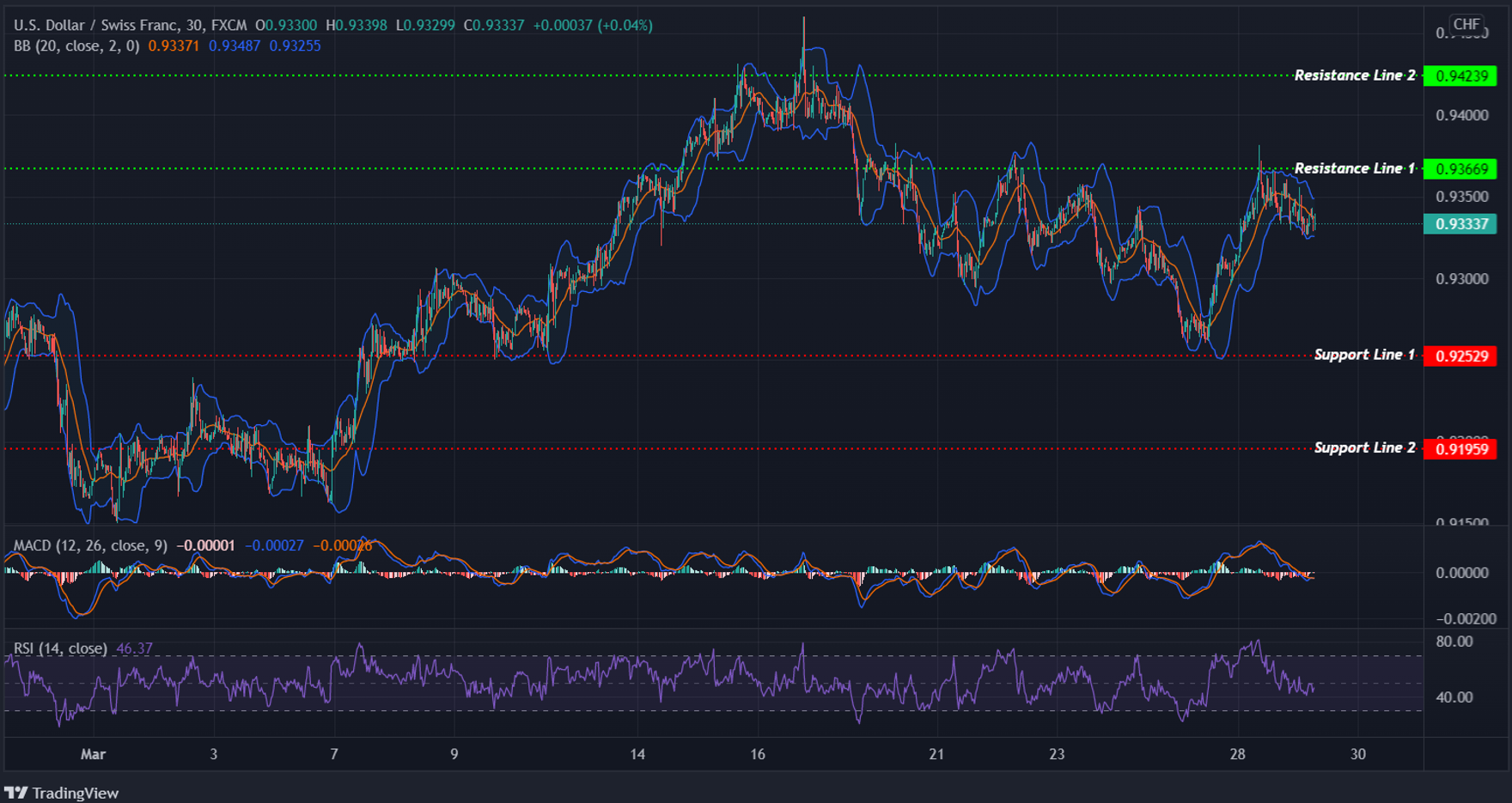This screenshot has width=1512, height=803.
Task: Select the MACD (12, 26, close, 9) legend
Action: (90, 544)
